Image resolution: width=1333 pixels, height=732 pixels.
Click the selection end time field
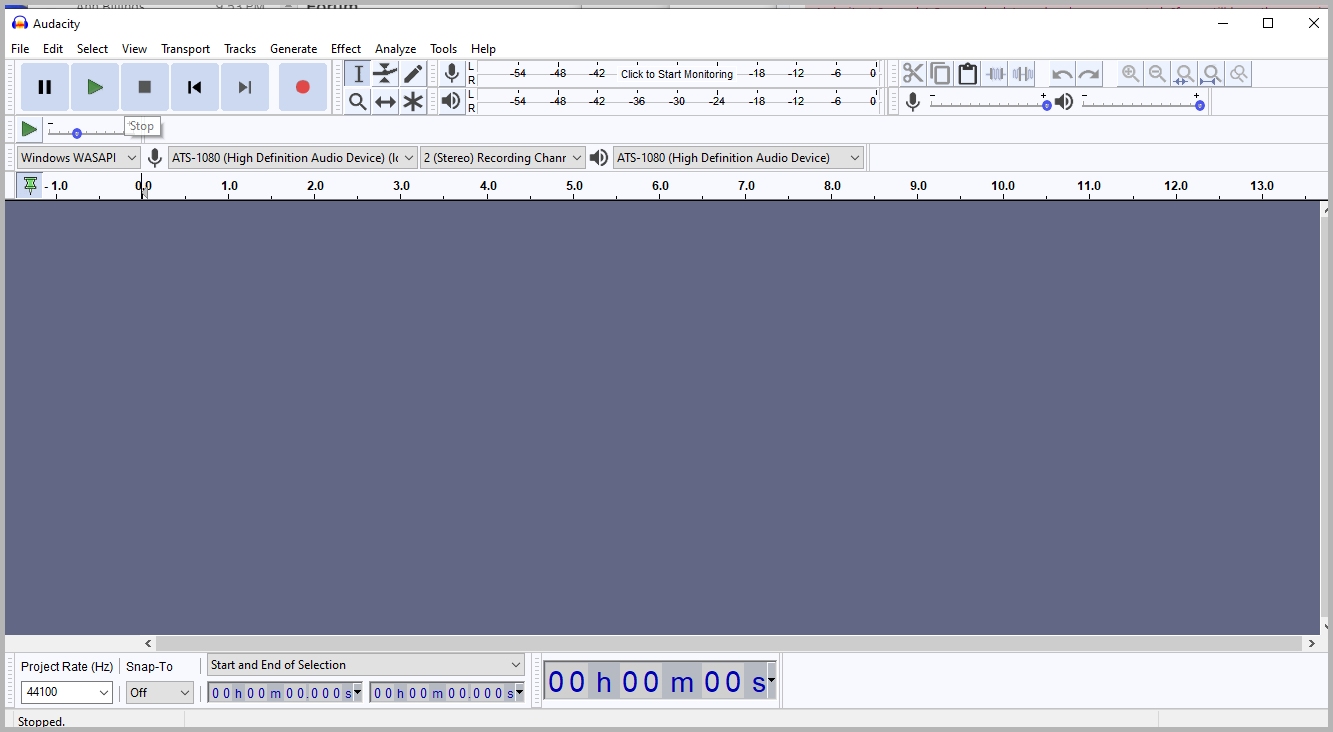click(x=447, y=693)
